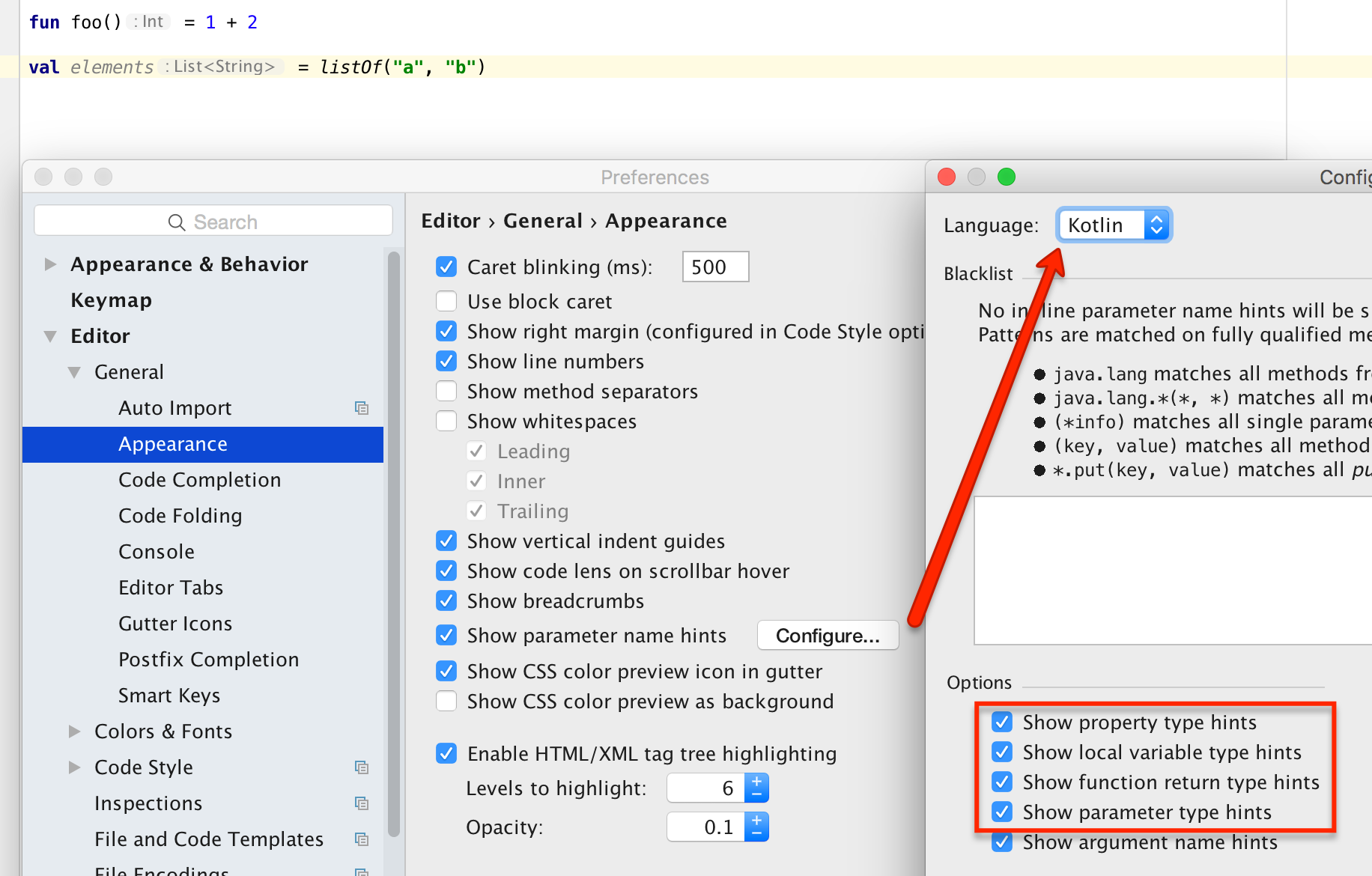Click the Levels to highlight value field
This screenshot has height=876, width=1372.
[705, 788]
